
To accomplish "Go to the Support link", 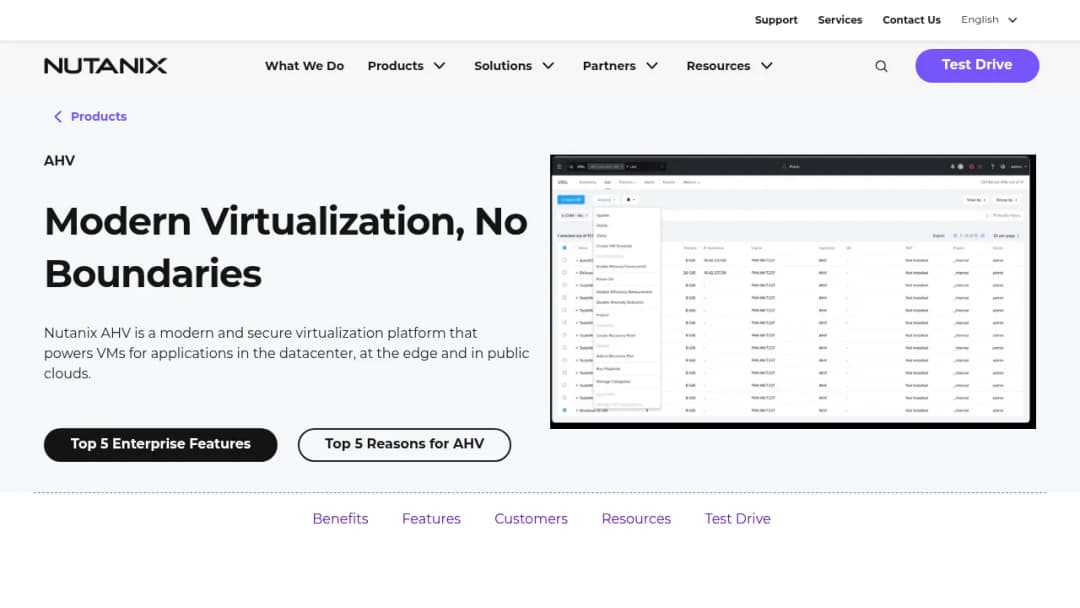I will coord(776,20).
